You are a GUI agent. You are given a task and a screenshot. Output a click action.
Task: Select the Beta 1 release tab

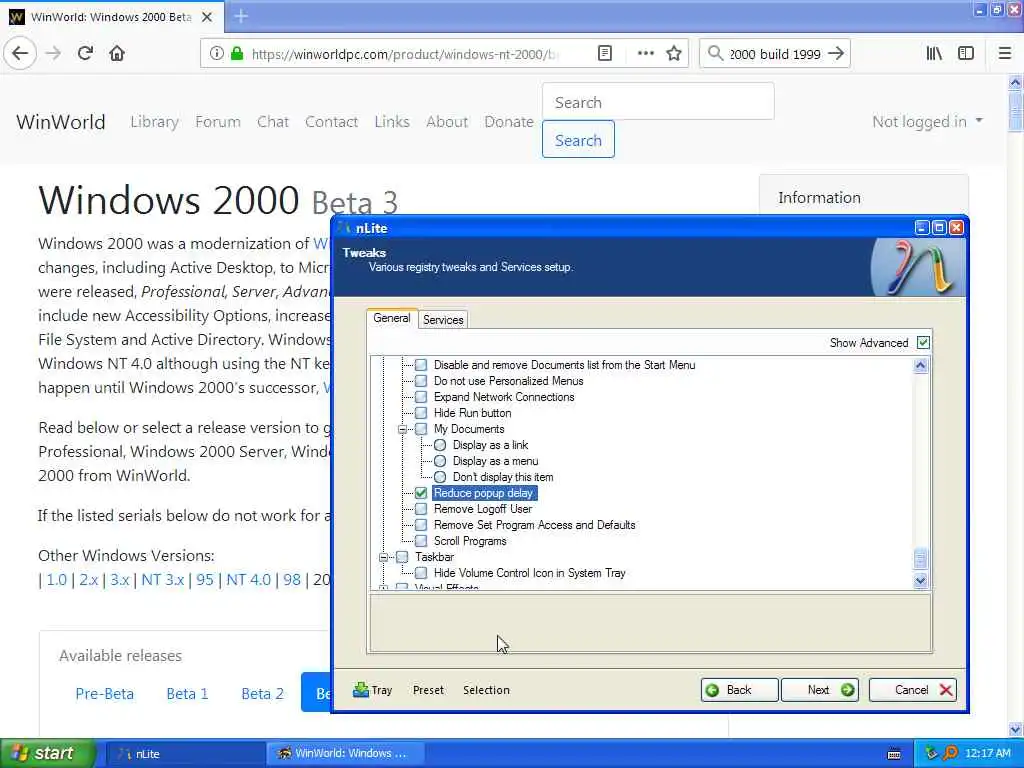(x=187, y=694)
